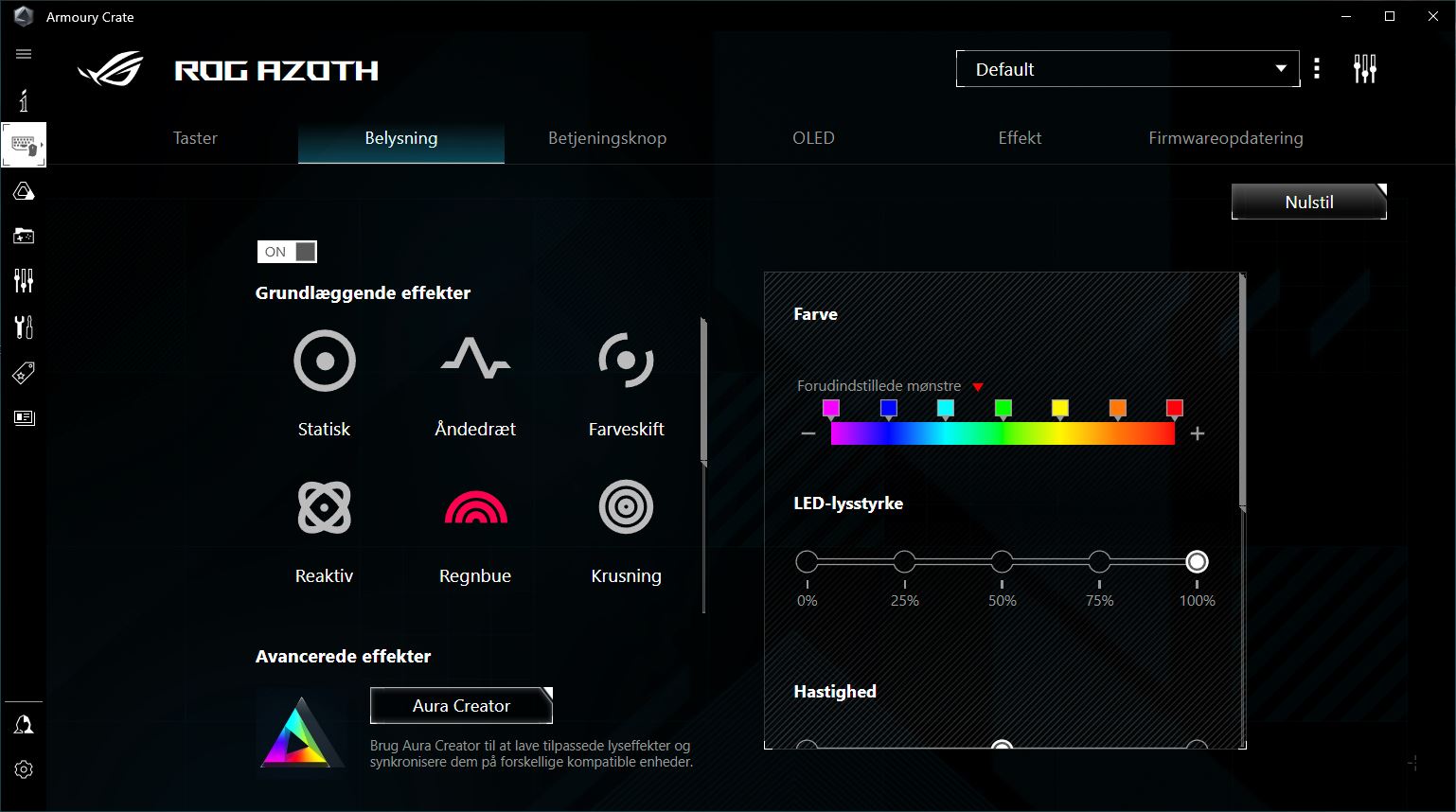Open the equalizer settings icon at top right

tap(1364, 68)
